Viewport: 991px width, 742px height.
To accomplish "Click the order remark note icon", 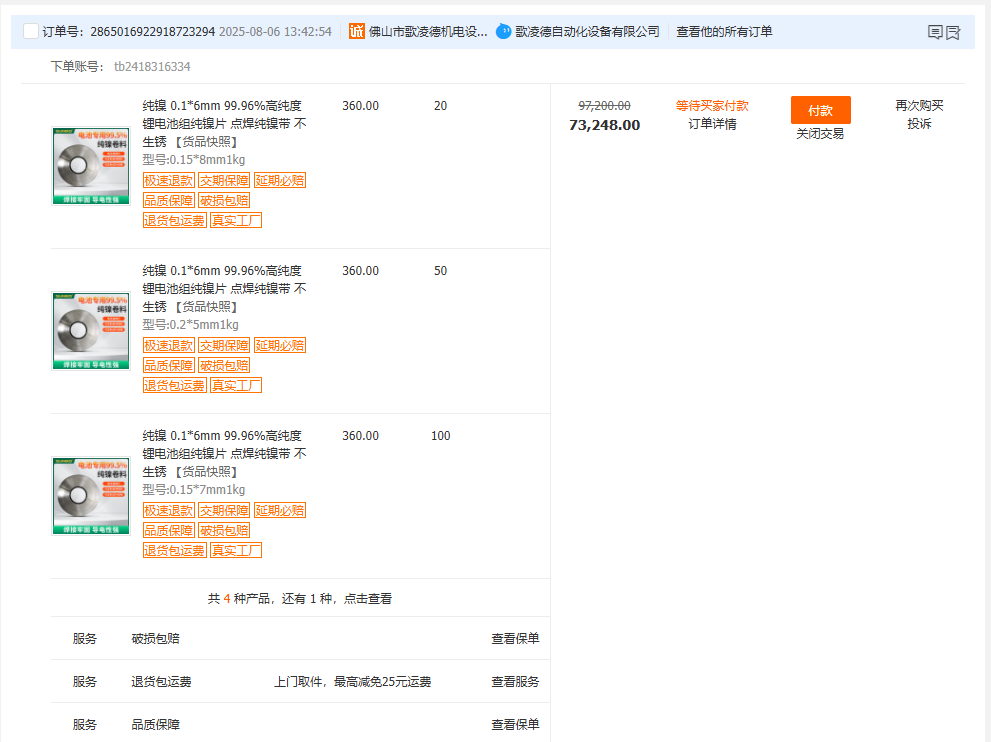I will click(x=935, y=32).
